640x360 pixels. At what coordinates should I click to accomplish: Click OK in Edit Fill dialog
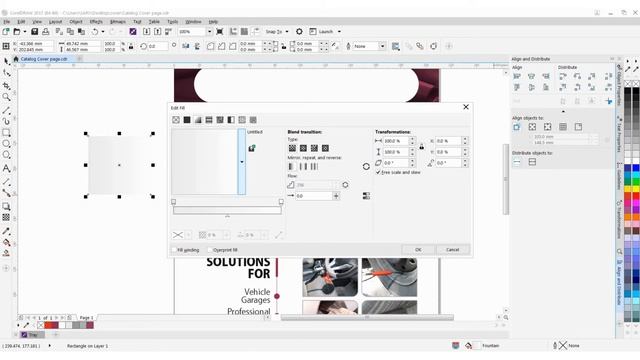coord(418,249)
